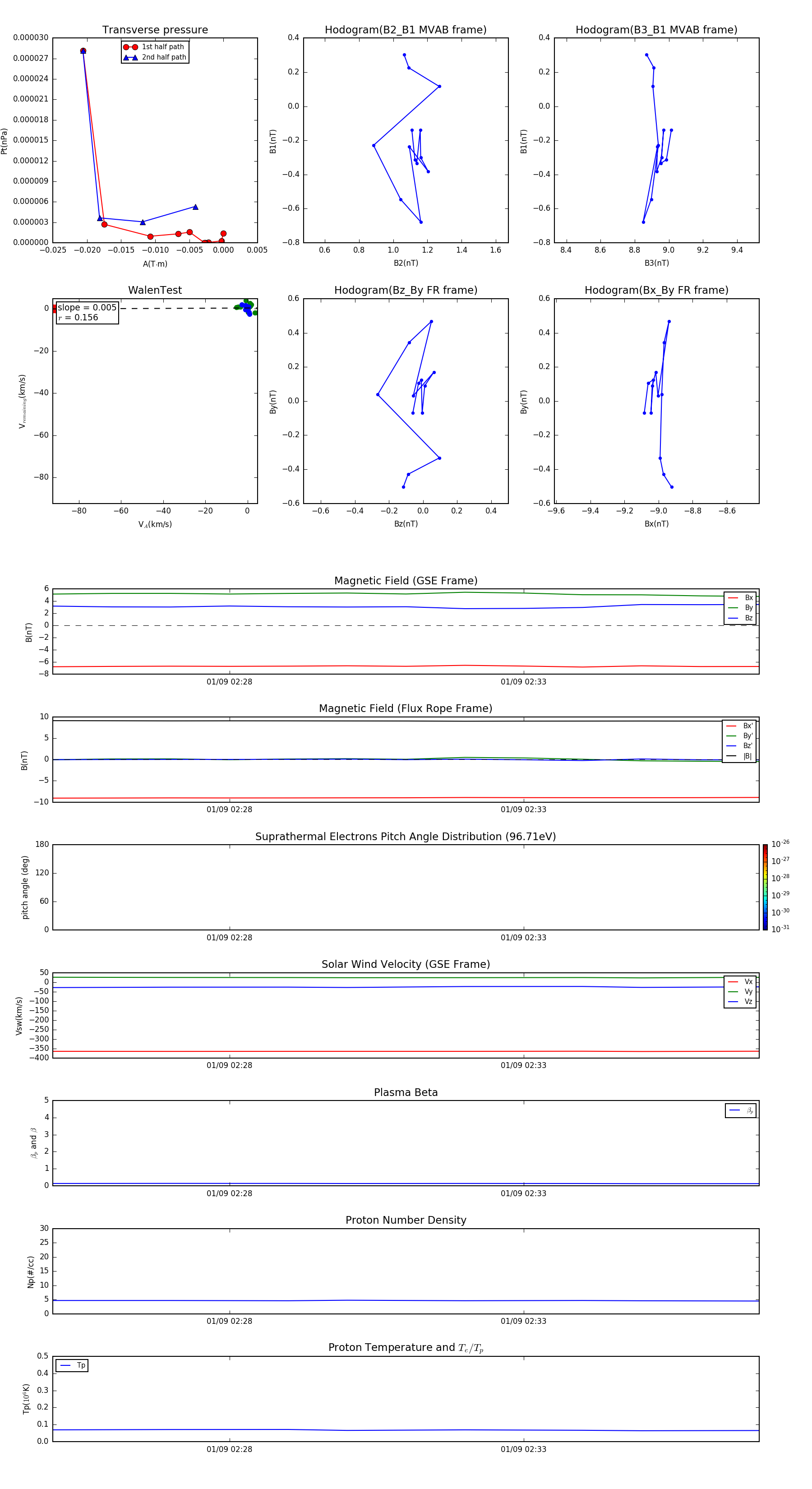This screenshot has width=812, height=1489.
Task: Click 'Magnetic Field (GSE Frame)' title
Action: click(x=406, y=581)
